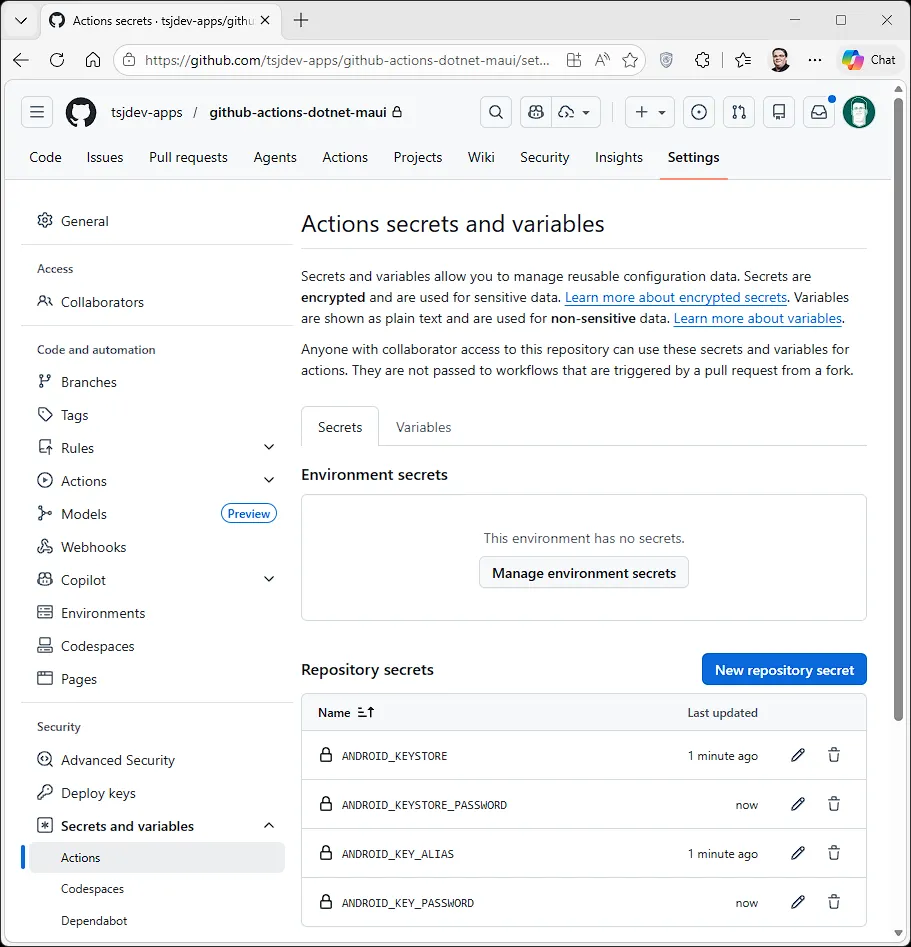Go to the Insights tab
Viewport: 911px width, 947px height.
(x=619, y=157)
